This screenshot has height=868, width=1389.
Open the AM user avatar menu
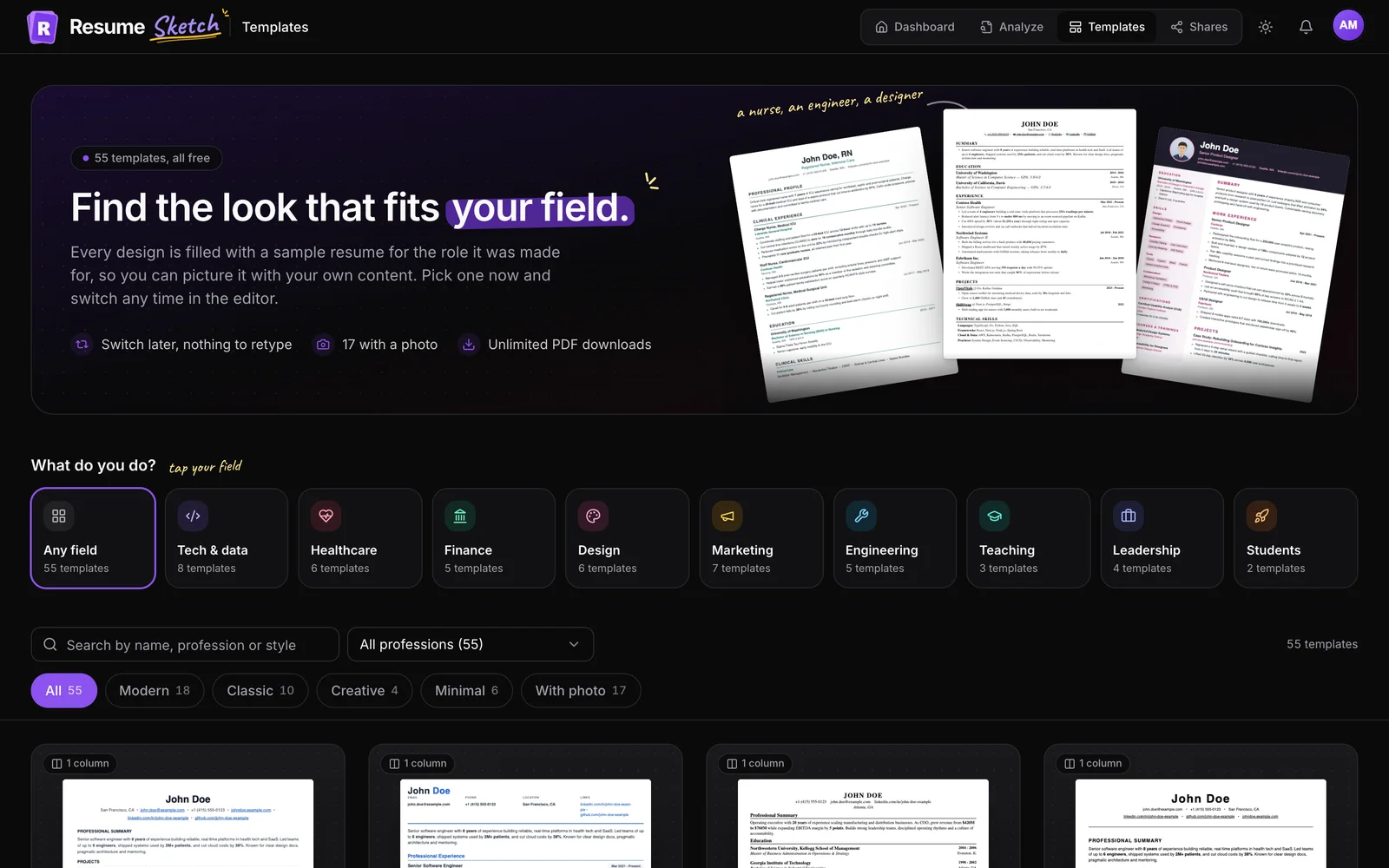(x=1348, y=25)
